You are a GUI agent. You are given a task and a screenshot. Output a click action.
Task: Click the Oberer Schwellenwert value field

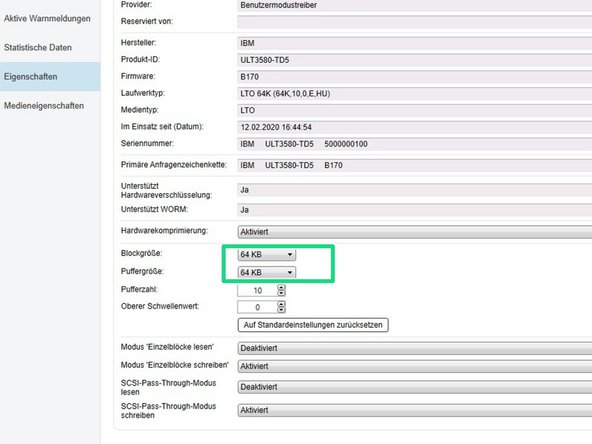pyautogui.click(x=257, y=307)
